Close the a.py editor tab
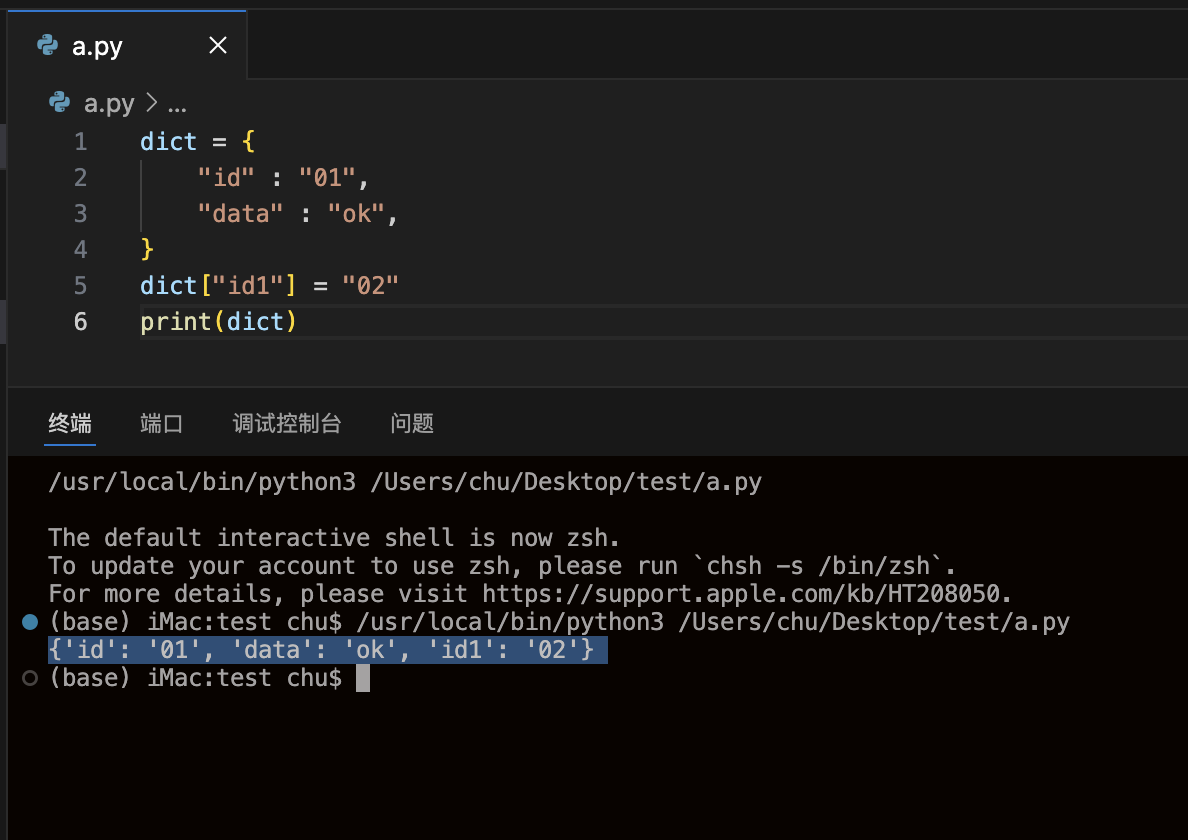The image size is (1188, 840). pyautogui.click(x=217, y=46)
